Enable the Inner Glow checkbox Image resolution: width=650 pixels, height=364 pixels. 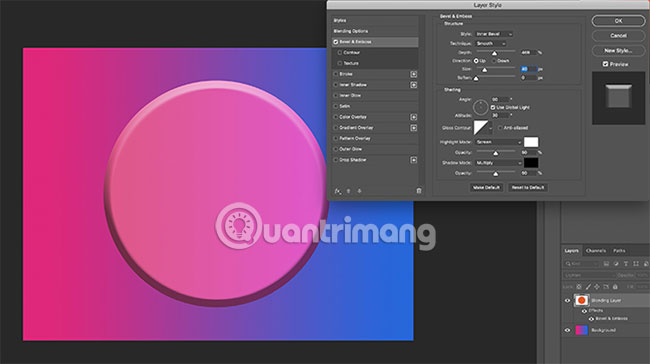point(336,95)
